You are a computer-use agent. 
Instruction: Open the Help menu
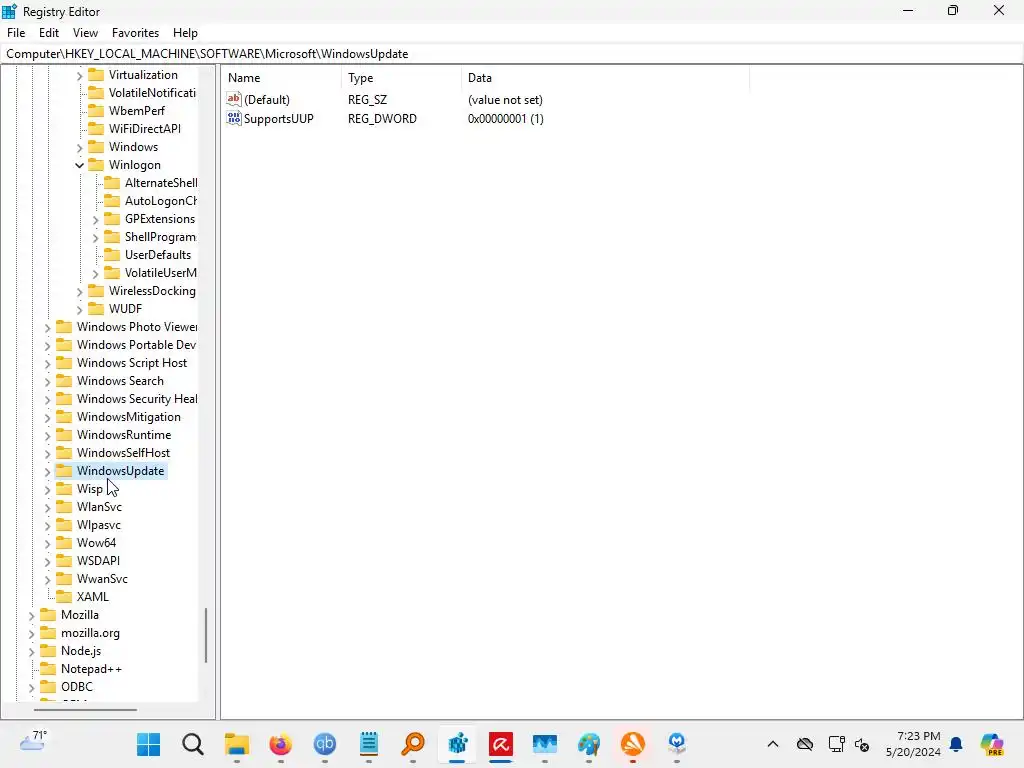click(x=185, y=33)
